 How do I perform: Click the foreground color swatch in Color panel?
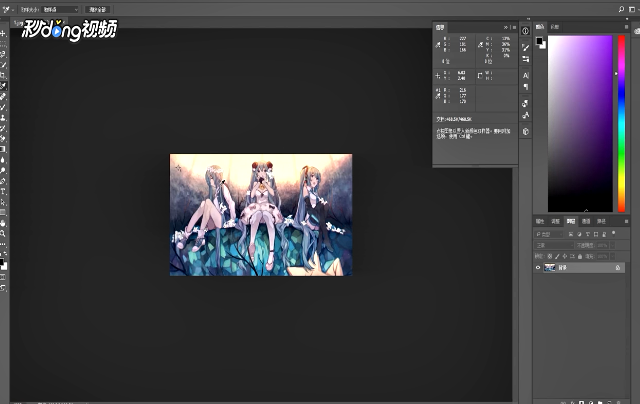[539, 40]
